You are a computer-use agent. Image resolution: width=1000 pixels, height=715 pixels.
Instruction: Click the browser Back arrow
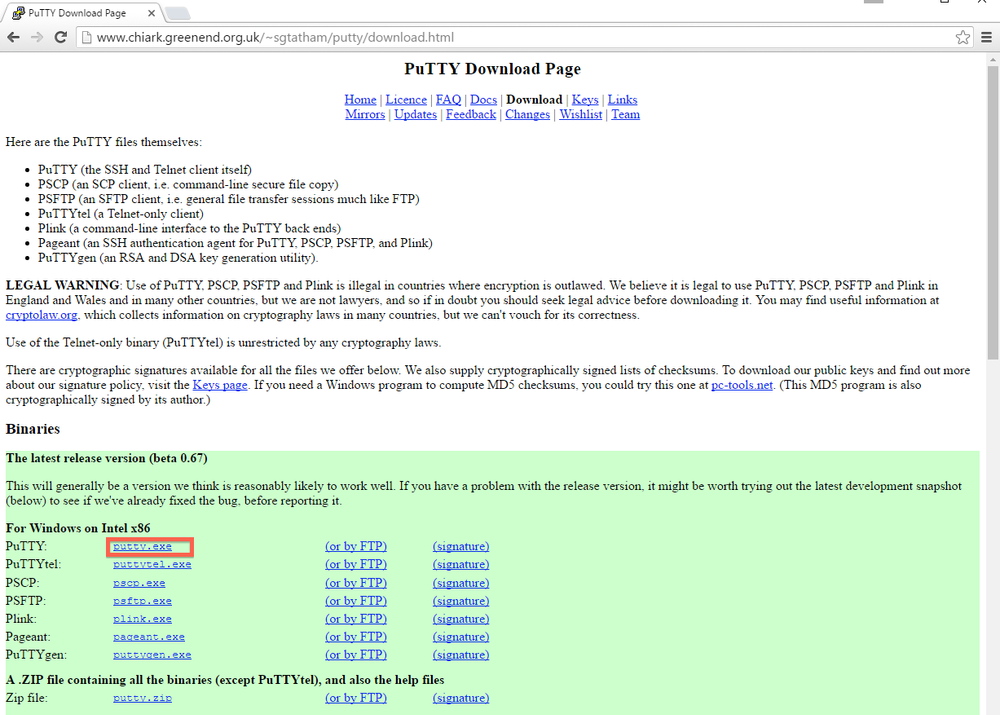[13, 37]
